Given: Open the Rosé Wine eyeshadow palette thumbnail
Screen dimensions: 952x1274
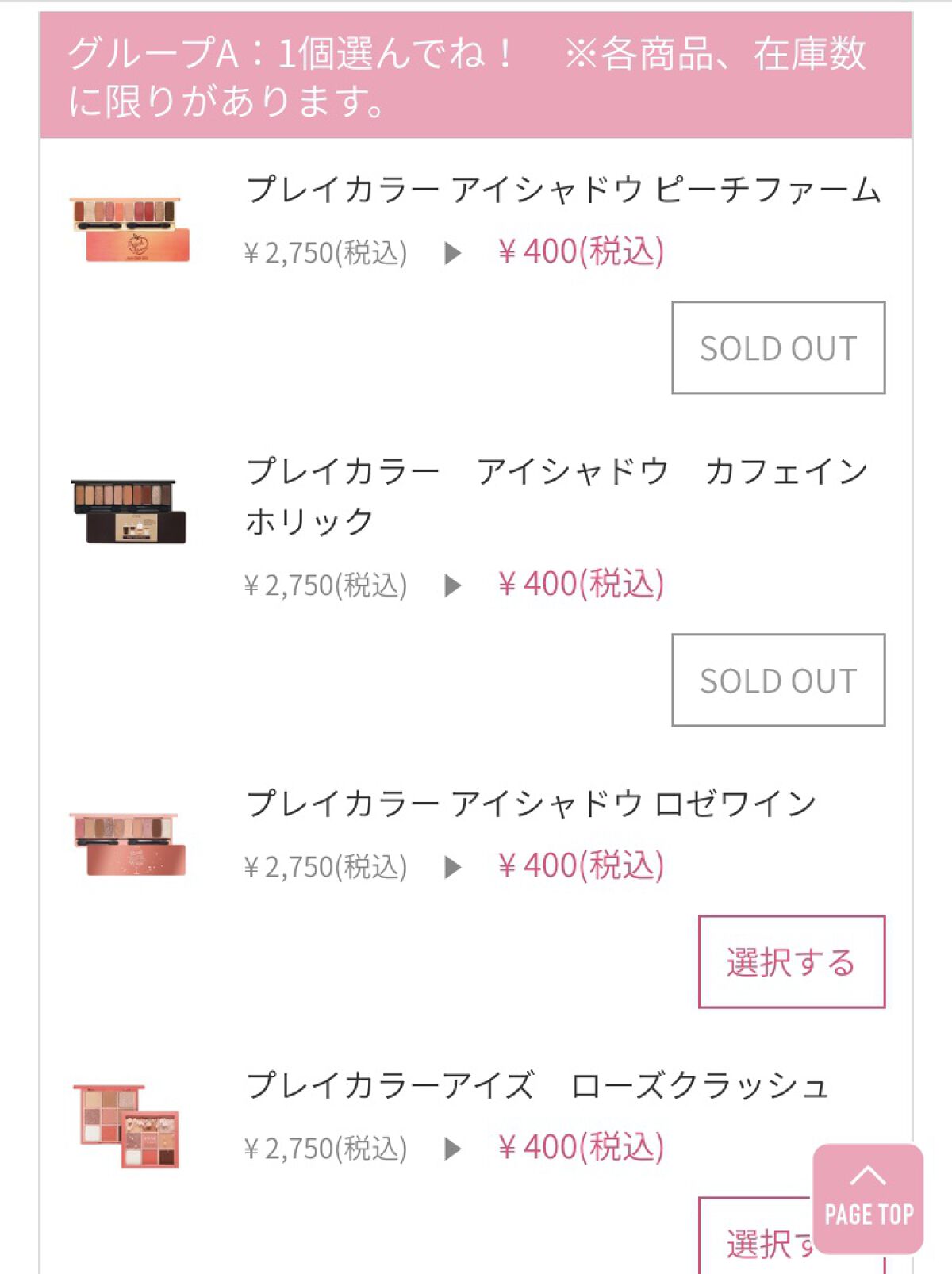Looking at the screenshot, I should click(x=129, y=843).
